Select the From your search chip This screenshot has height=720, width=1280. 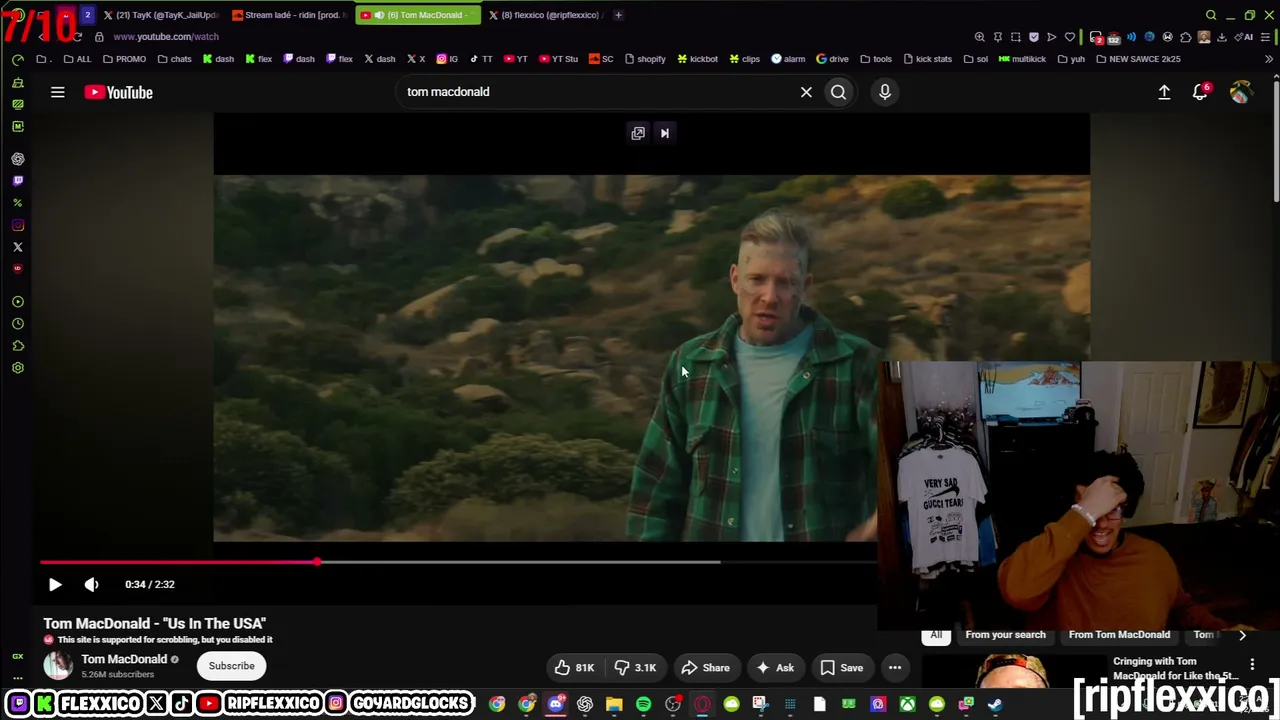point(1005,635)
